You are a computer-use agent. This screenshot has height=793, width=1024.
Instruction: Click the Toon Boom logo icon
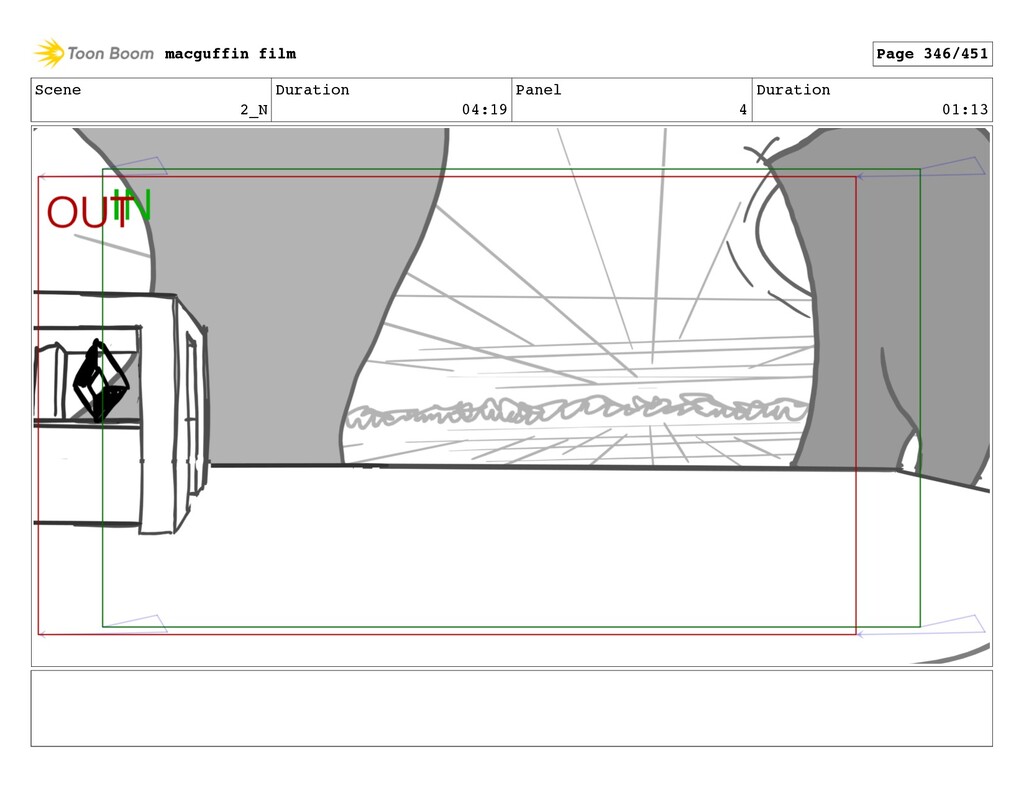(x=49, y=53)
